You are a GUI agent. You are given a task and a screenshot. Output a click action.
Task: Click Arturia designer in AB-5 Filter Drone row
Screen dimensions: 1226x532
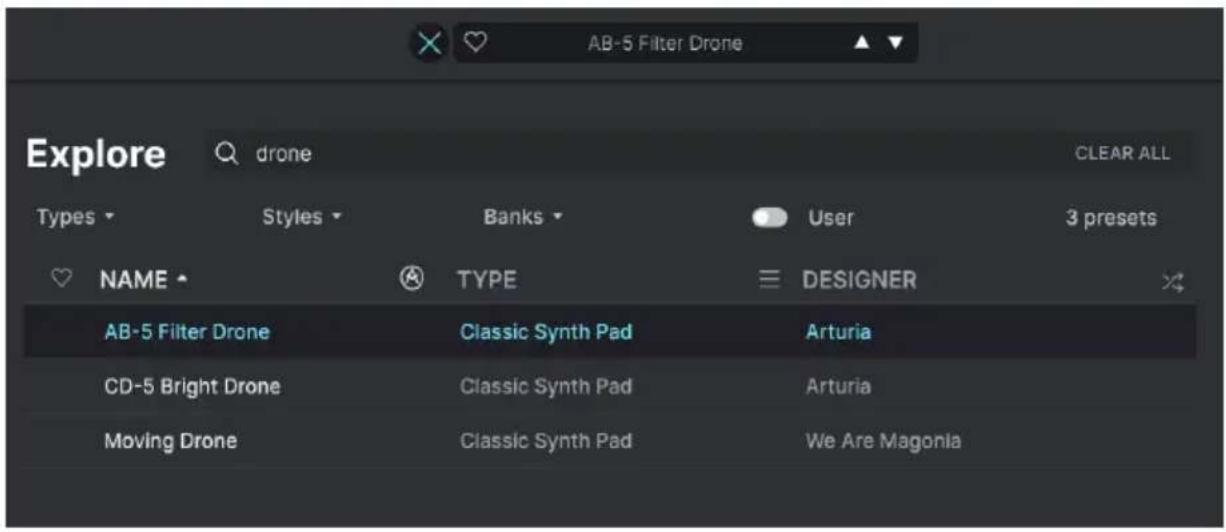838,332
